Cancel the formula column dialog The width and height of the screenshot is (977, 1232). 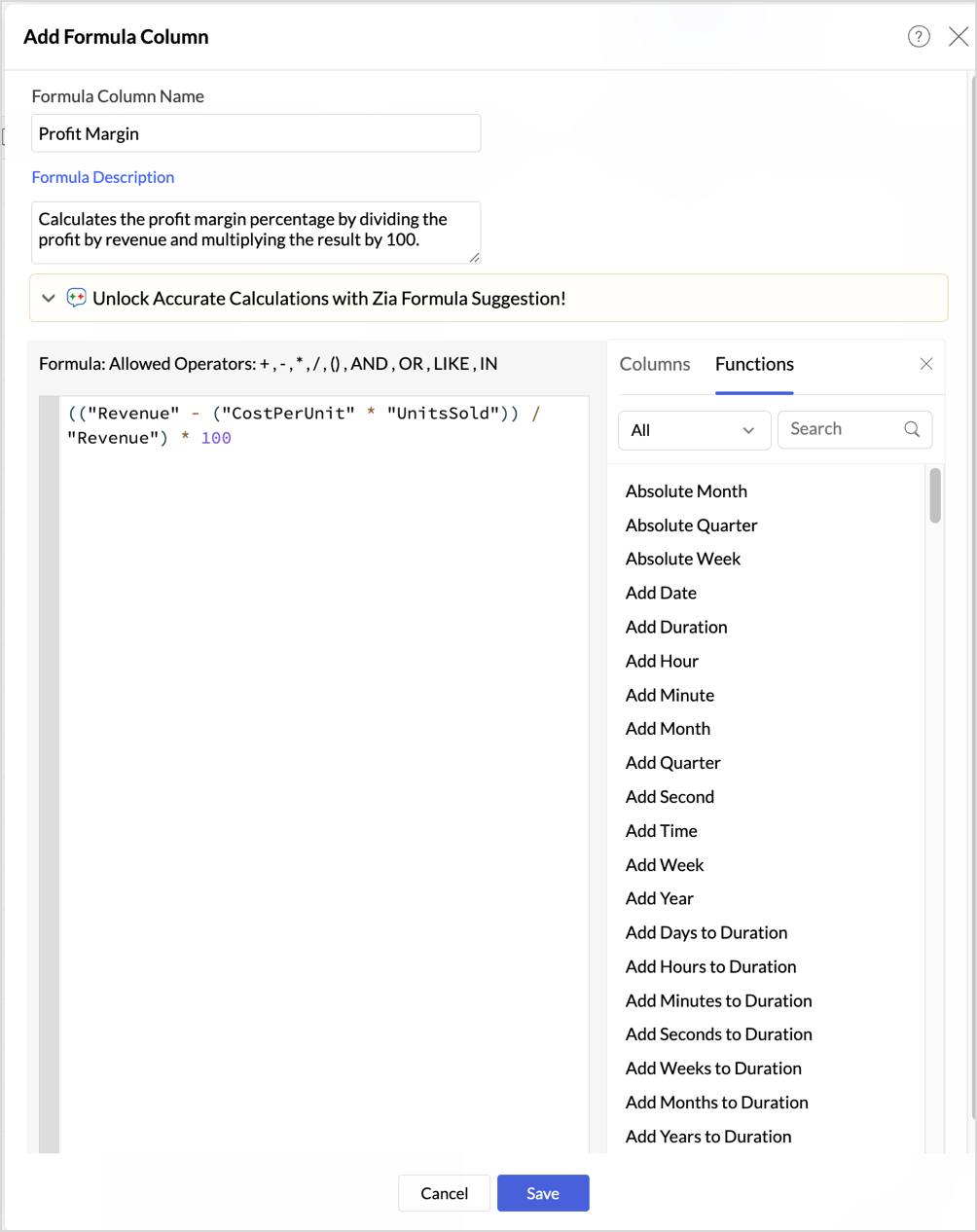point(444,1193)
